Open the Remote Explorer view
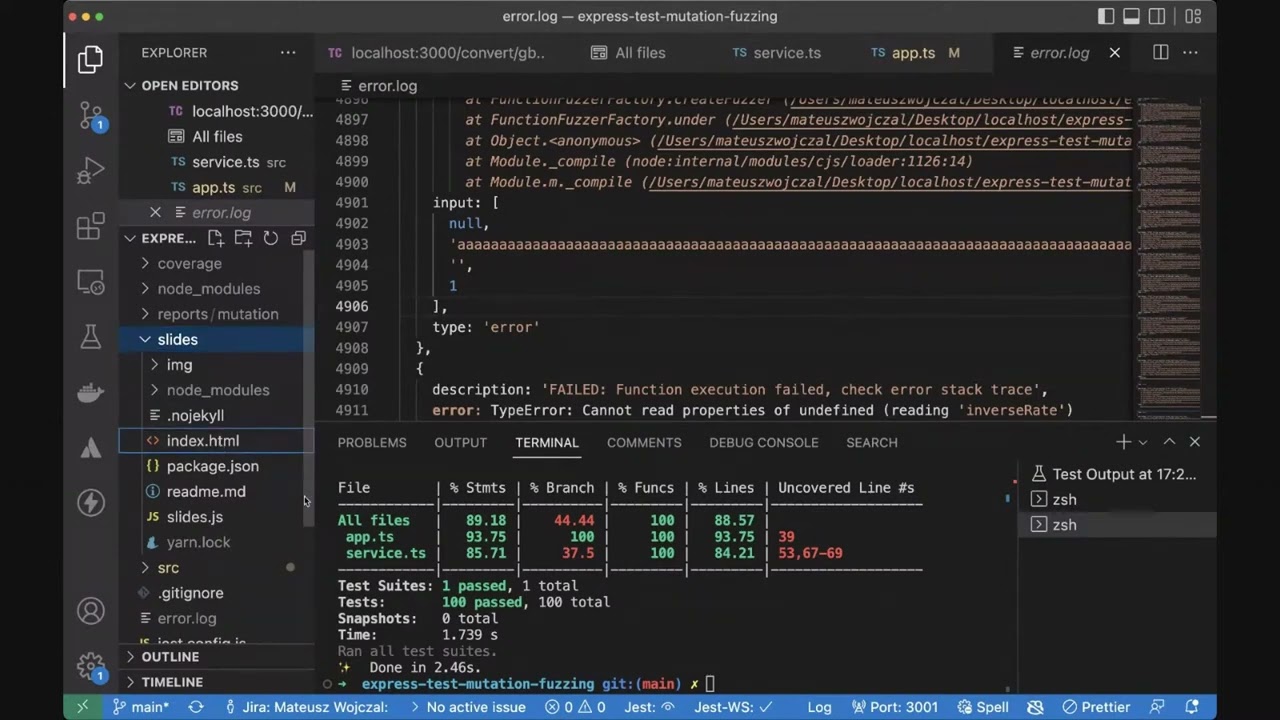This screenshot has height=720, width=1280. [x=91, y=283]
